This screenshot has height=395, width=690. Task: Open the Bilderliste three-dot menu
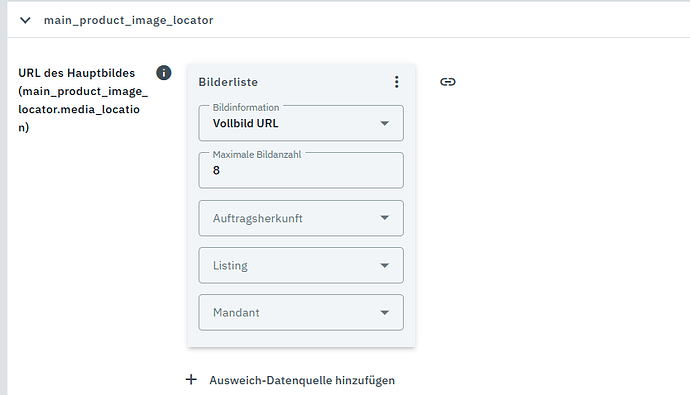click(x=396, y=82)
